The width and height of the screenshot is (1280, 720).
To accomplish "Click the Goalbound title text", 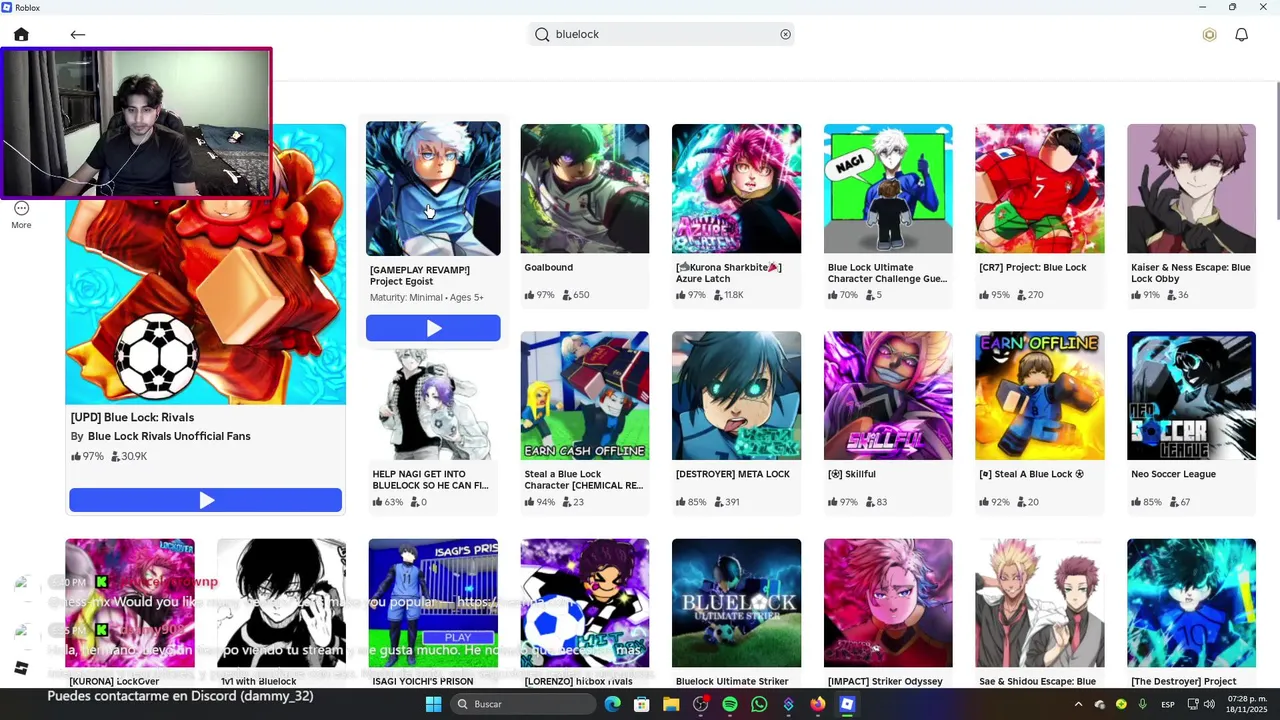I will [x=549, y=267].
